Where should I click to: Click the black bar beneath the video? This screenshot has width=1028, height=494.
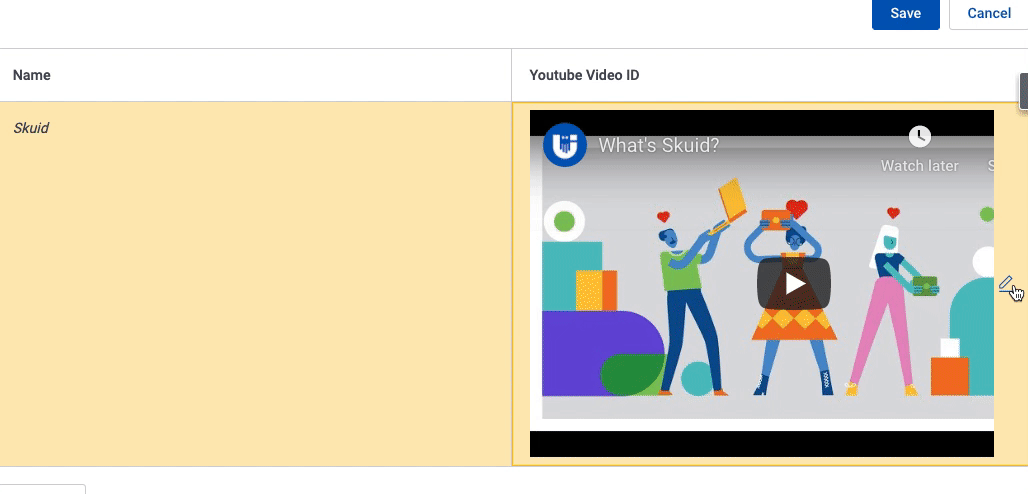click(761, 444)
